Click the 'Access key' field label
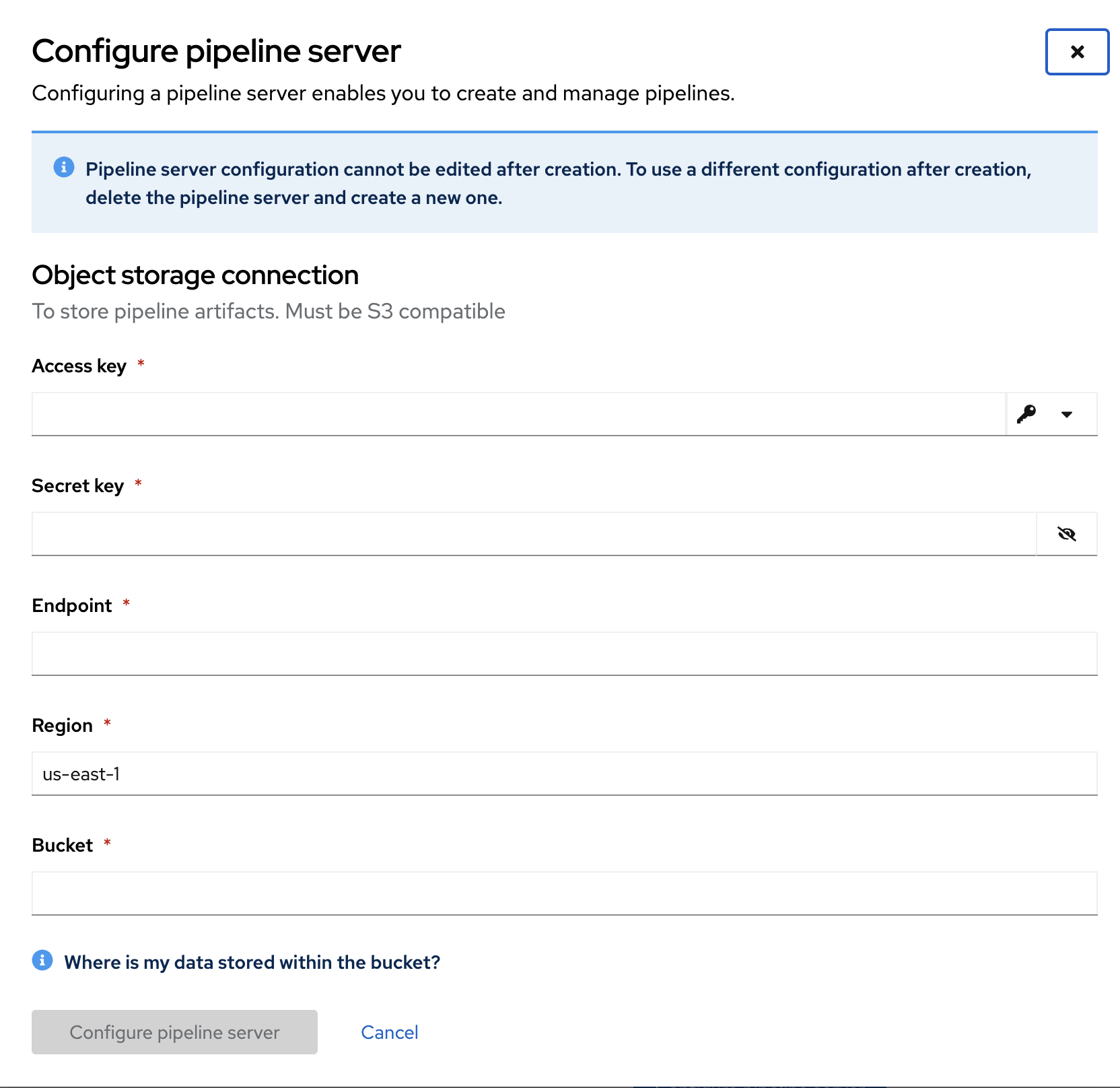Screen dimensions: 1120x1088 pyautogui.click(x=79, y=366)
